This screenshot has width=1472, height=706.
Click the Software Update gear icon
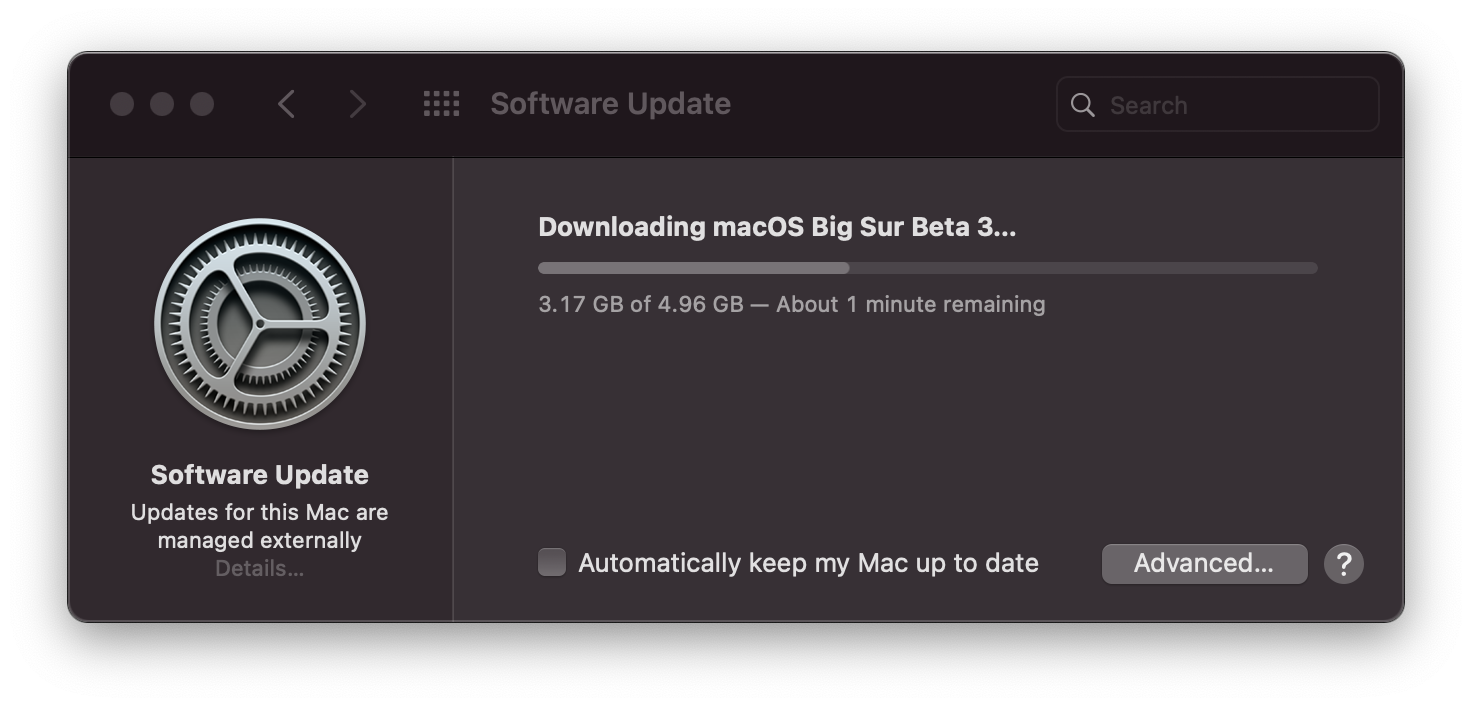(260, 324)
